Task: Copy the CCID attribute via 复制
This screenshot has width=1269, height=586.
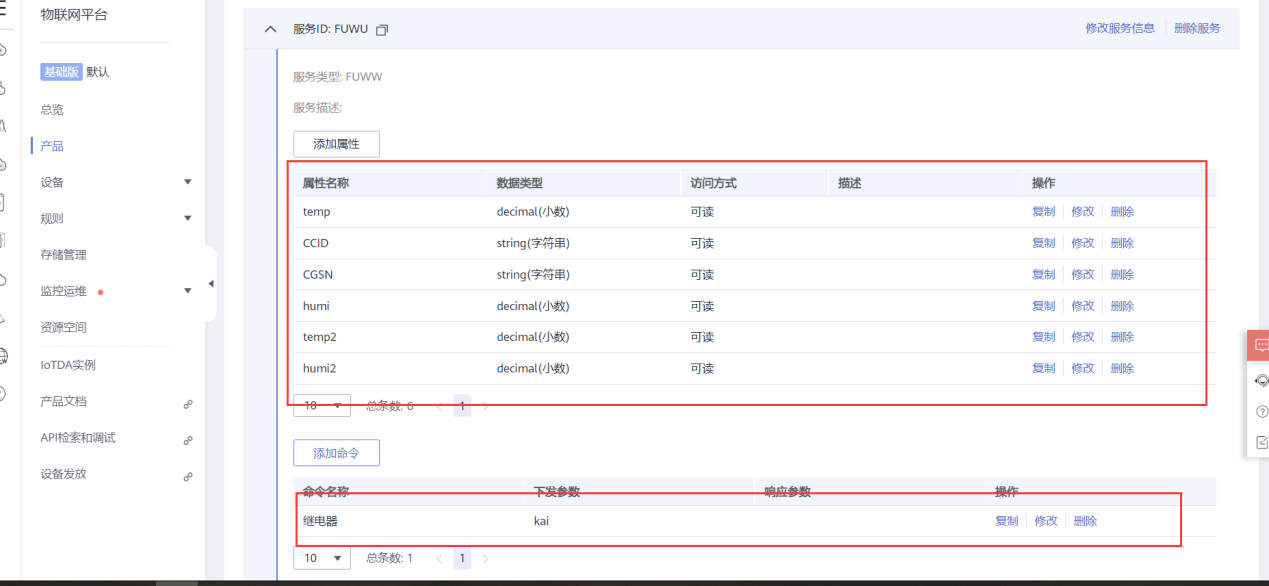Action: click(x=1044, y=243)
